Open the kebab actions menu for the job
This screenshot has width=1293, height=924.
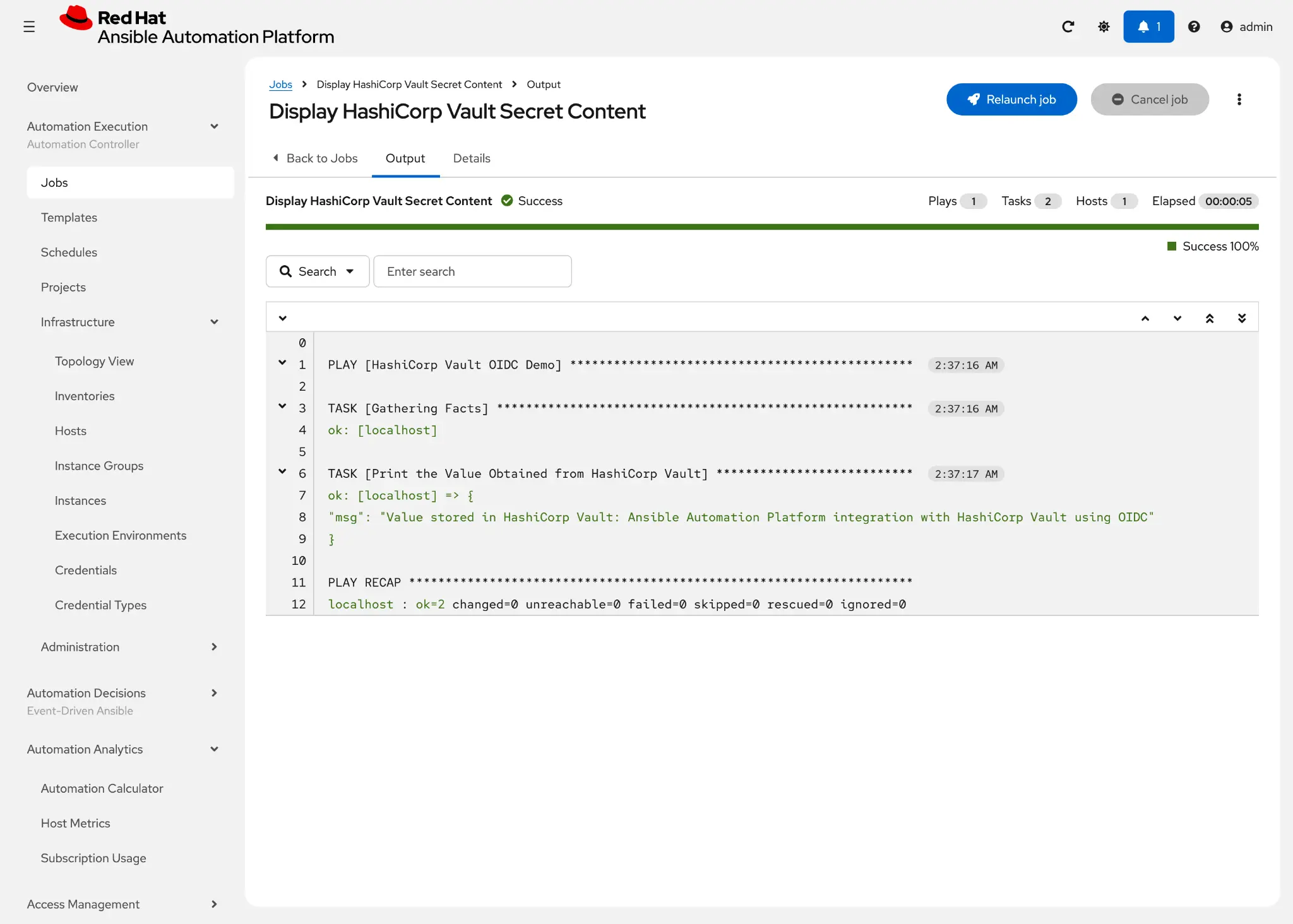click(x=1239, y=99)
